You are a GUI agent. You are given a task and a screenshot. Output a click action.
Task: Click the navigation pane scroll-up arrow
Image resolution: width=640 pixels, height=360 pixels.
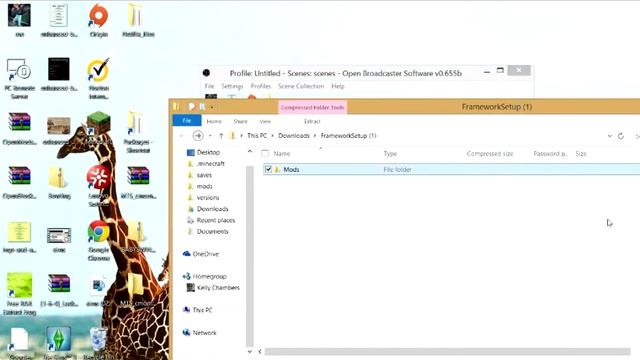[x=250, y=152]
